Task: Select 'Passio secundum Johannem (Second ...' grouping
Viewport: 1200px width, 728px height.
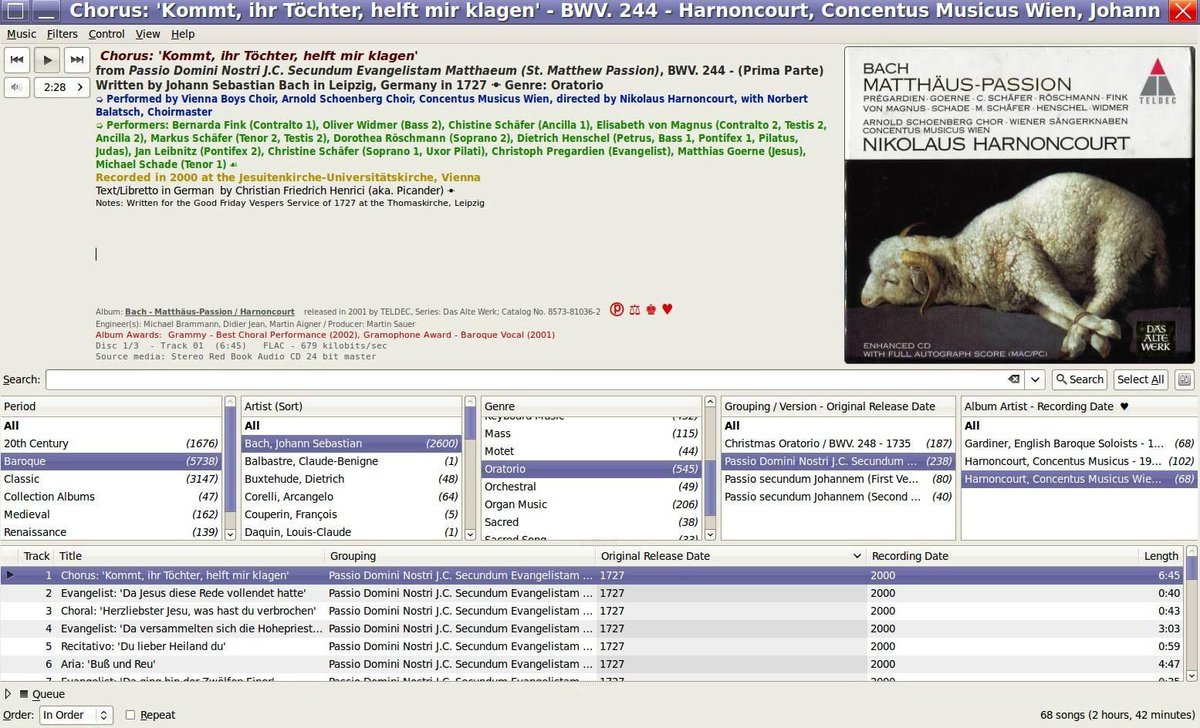Action: (838, 497)
